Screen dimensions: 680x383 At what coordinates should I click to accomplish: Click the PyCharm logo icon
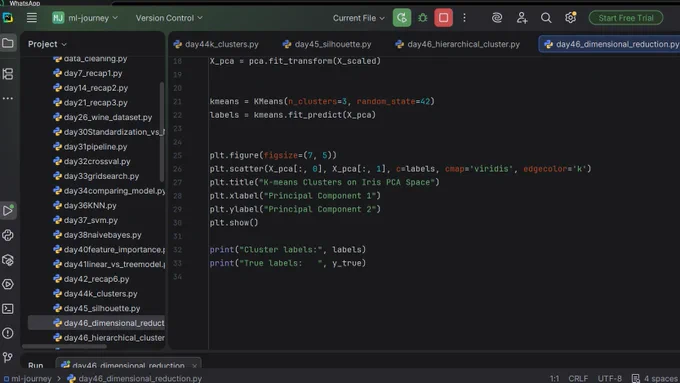(x=8, y=18)
